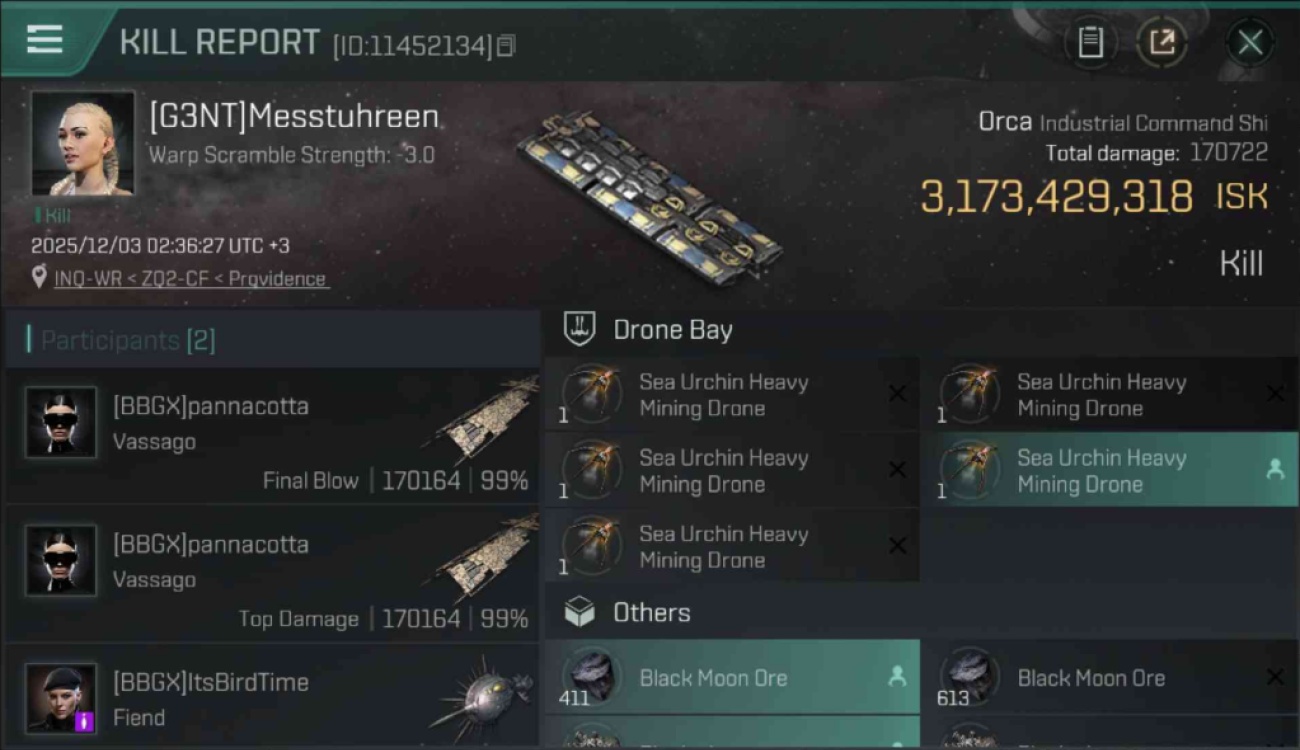Open the INQ-WR Providence location link
The image size is (1300, 750).
pyautogui.click(x=190, y=279)
